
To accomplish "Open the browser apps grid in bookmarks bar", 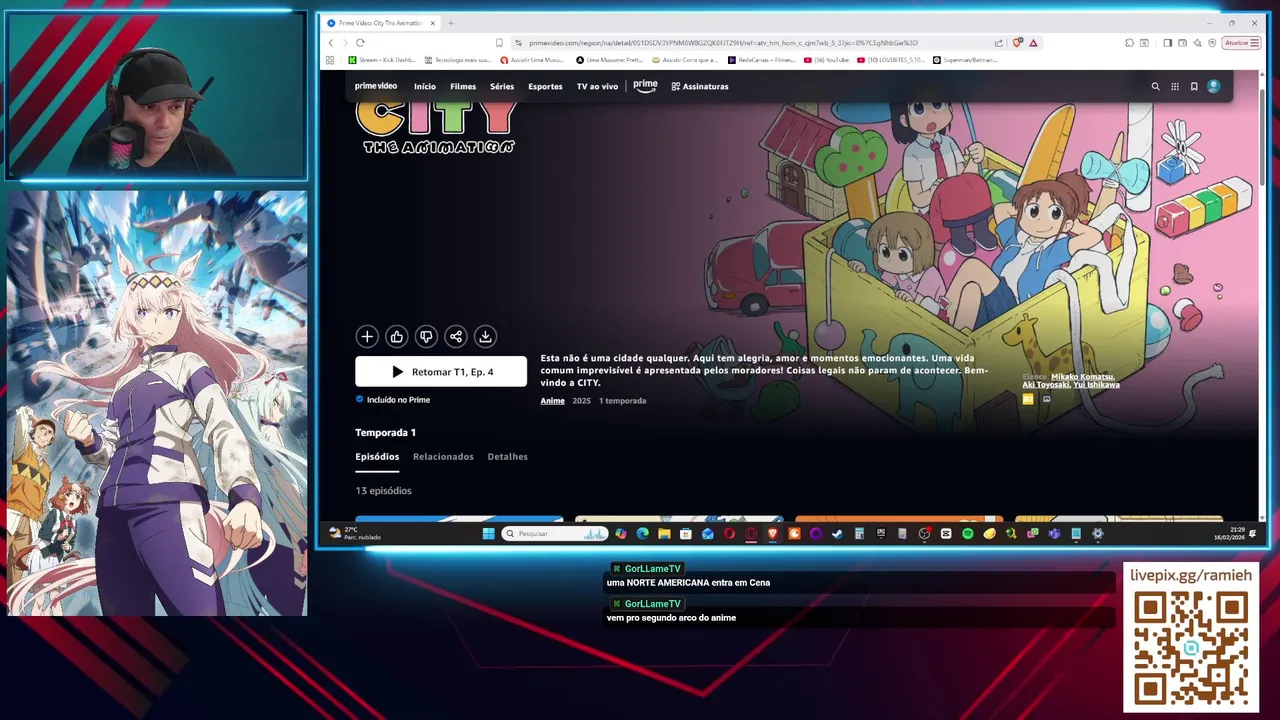I will (x=330, y=60).
